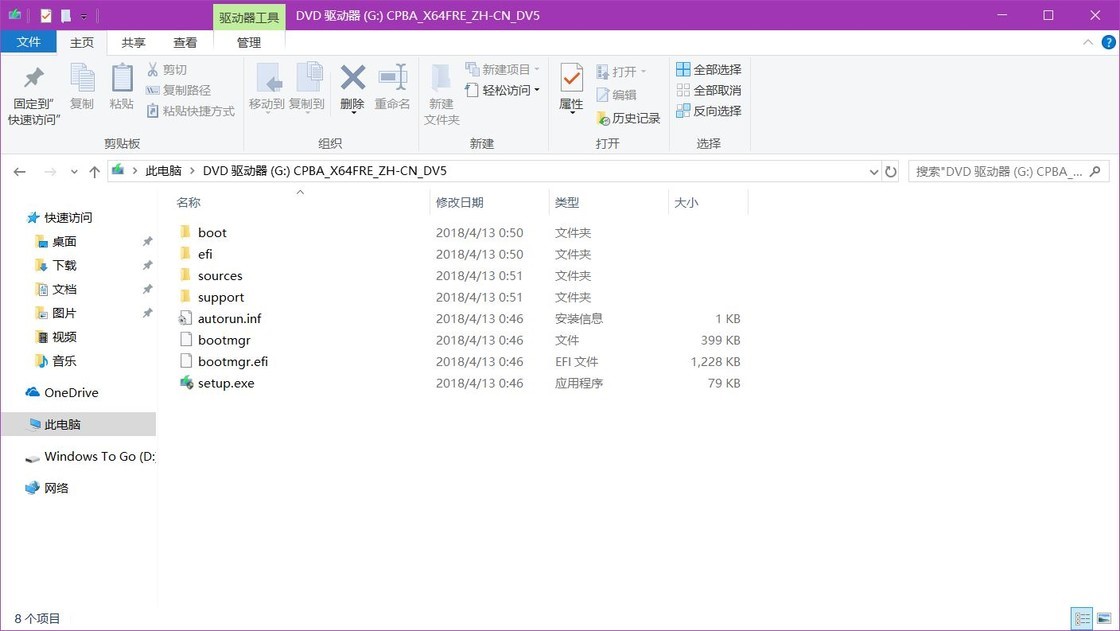Select the 重命名 (Rename) tool
The image size is (1120, 631).
393,89
